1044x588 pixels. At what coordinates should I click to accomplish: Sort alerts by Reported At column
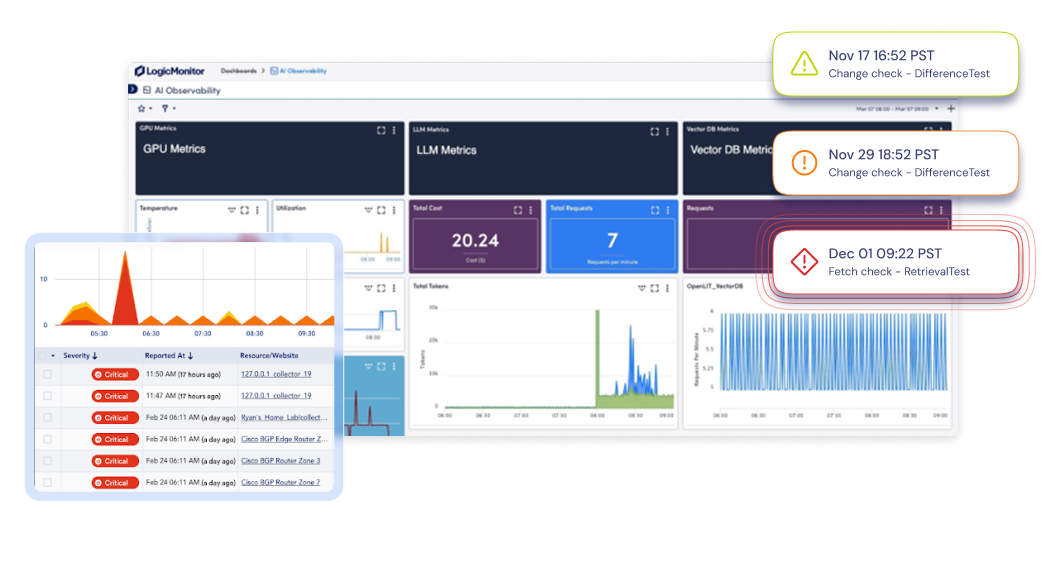tap(168, 356)
